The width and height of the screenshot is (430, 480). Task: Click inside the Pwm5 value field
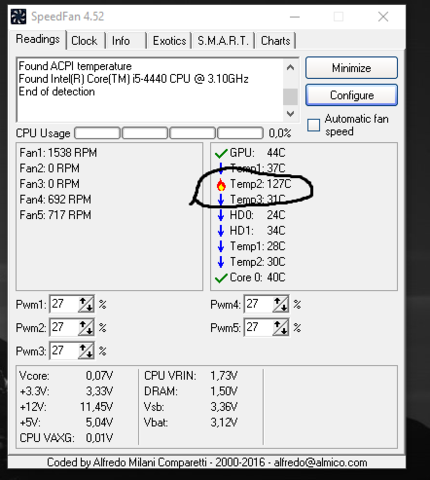point(259,327)
